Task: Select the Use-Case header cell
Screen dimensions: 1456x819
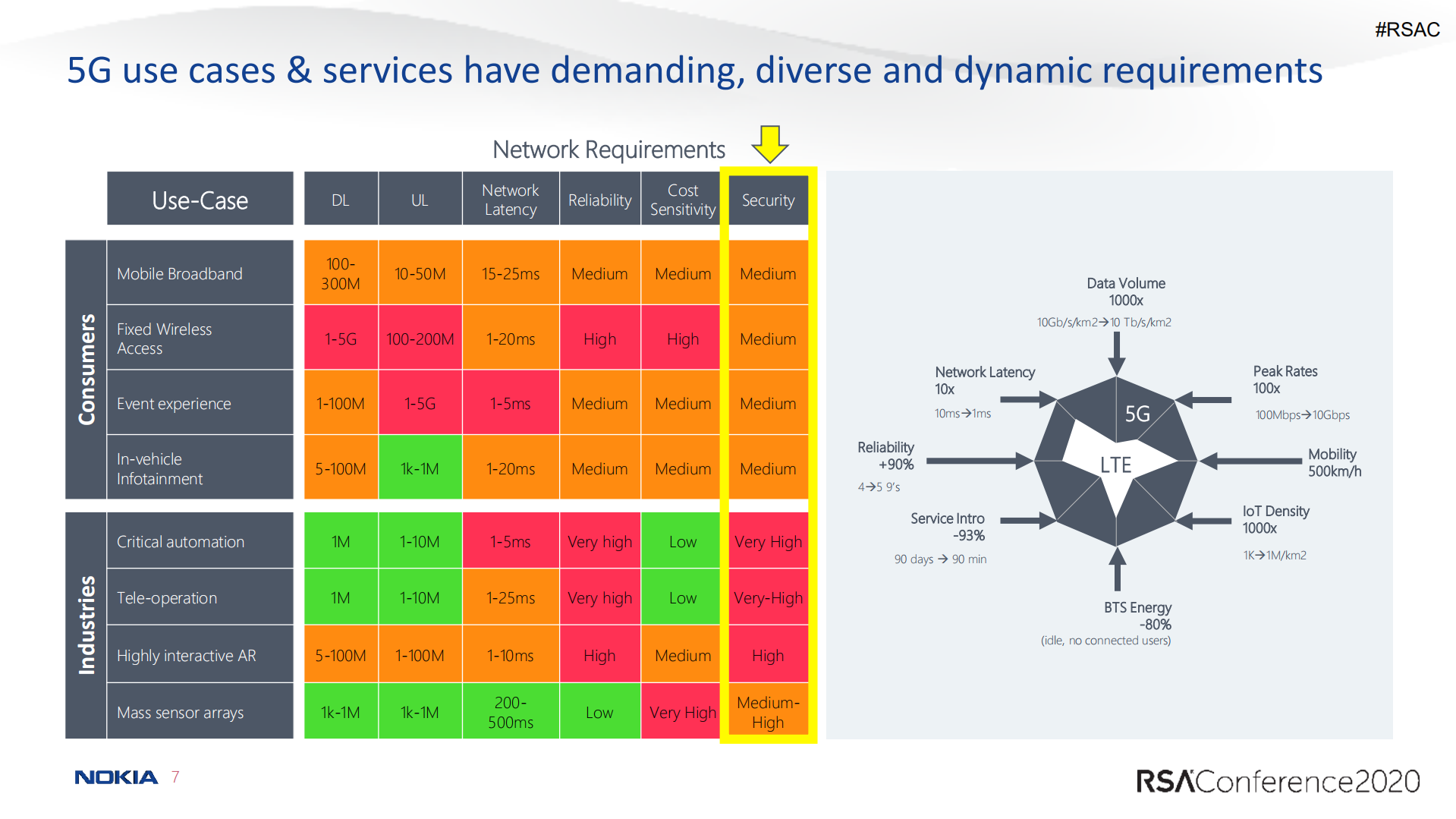Action: coord(200,200)
